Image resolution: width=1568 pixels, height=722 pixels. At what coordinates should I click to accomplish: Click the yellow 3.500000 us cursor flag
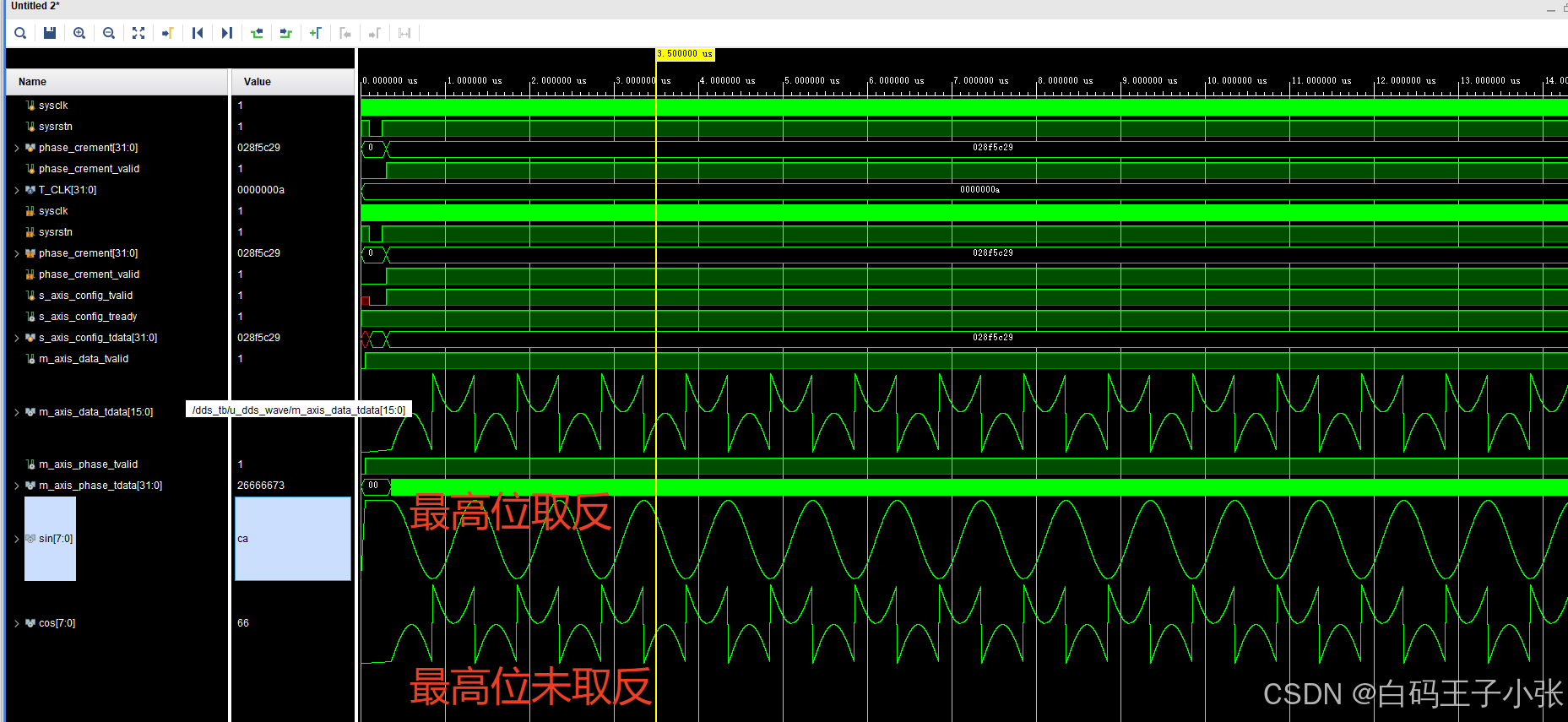685,54
